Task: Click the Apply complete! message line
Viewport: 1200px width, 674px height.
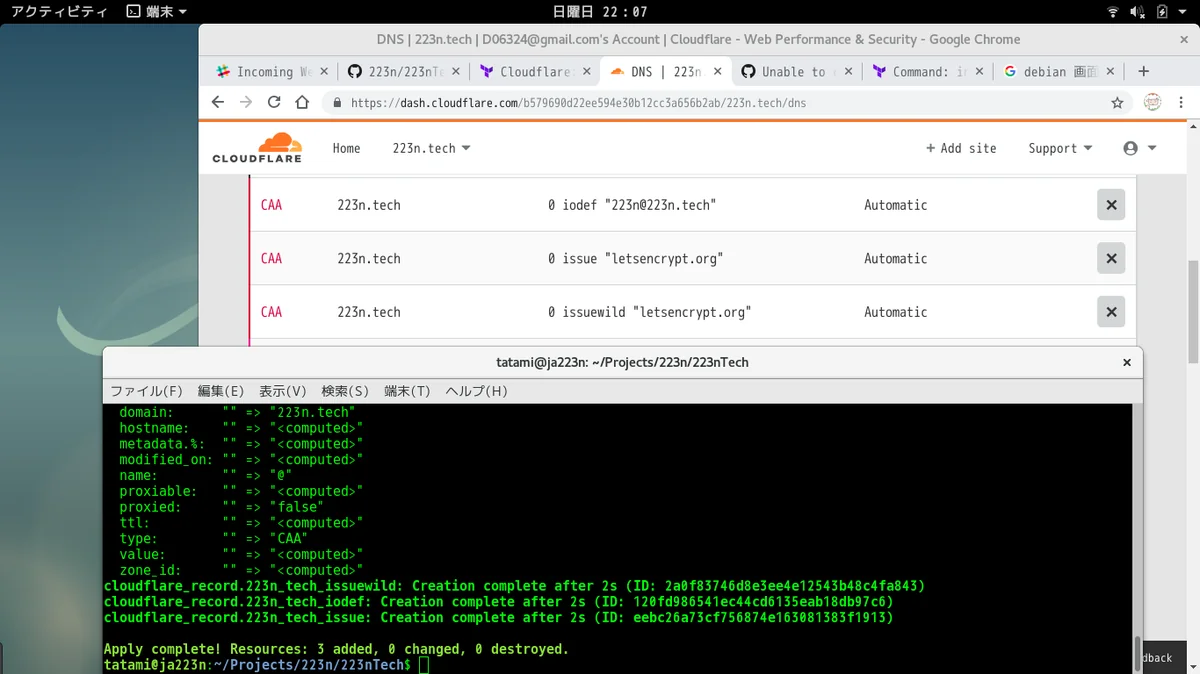Action: click(x=336, y=649)
